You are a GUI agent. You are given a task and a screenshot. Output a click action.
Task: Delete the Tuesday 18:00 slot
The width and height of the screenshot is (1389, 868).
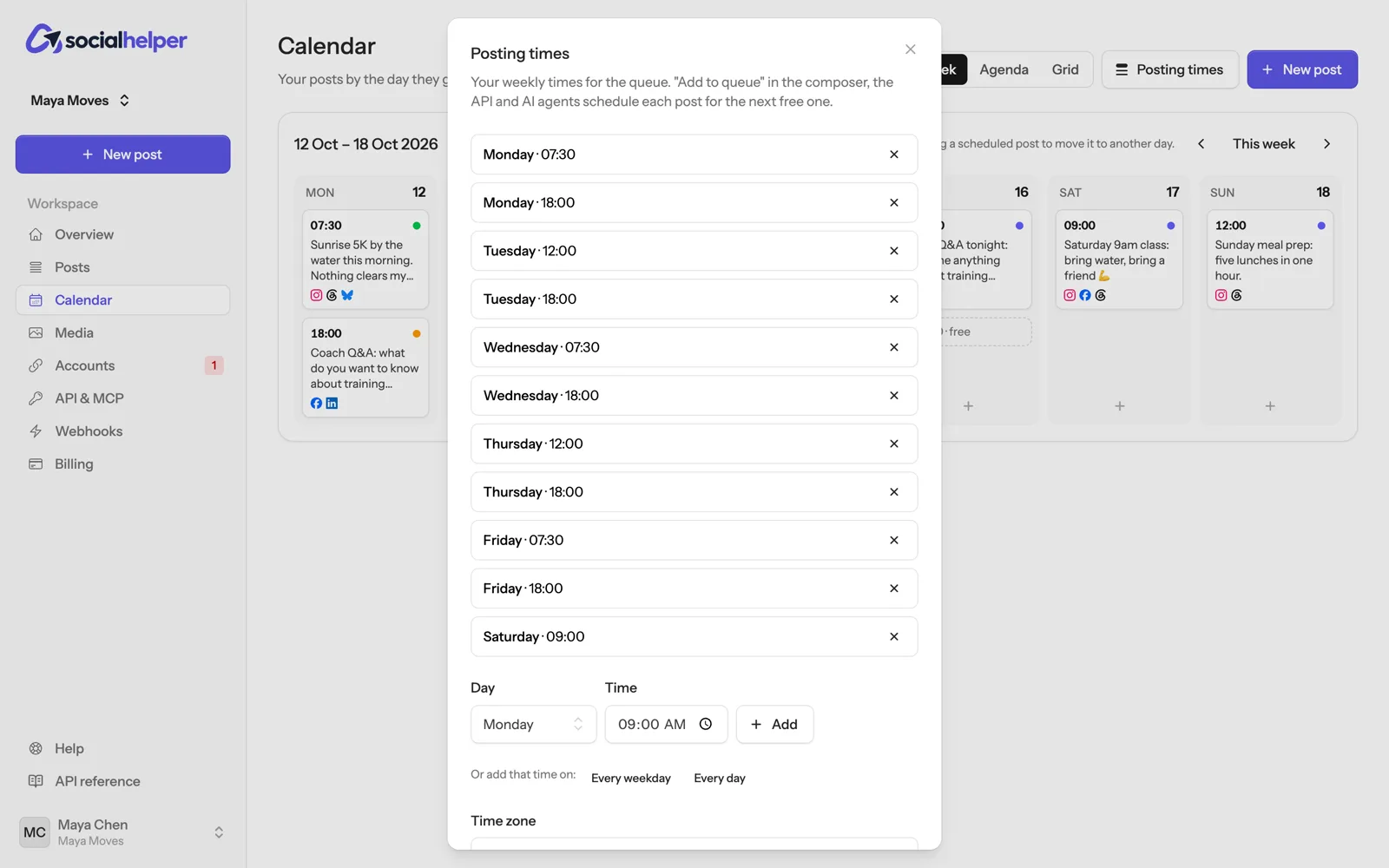tap(893, 299)
